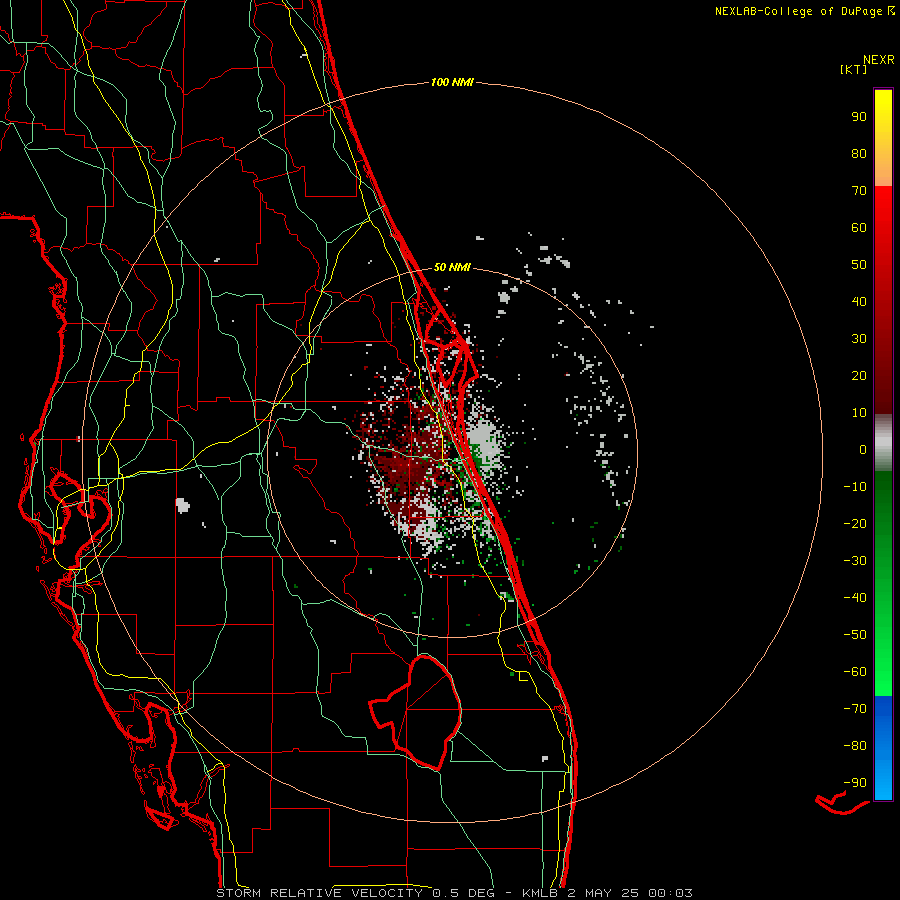Viewport: 900px width, 900px height.
Task: Click the 90 value on velocity scale
Action: tap(859, 117)
